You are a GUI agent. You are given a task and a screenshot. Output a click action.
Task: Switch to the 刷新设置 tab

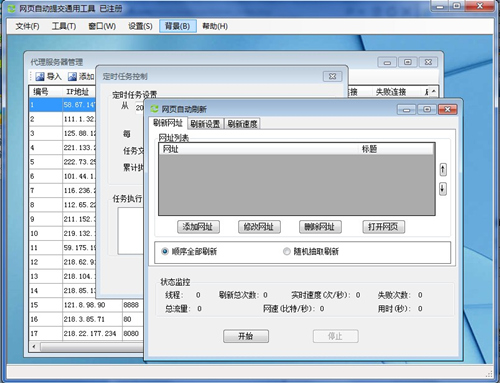[x=205, y=124]
